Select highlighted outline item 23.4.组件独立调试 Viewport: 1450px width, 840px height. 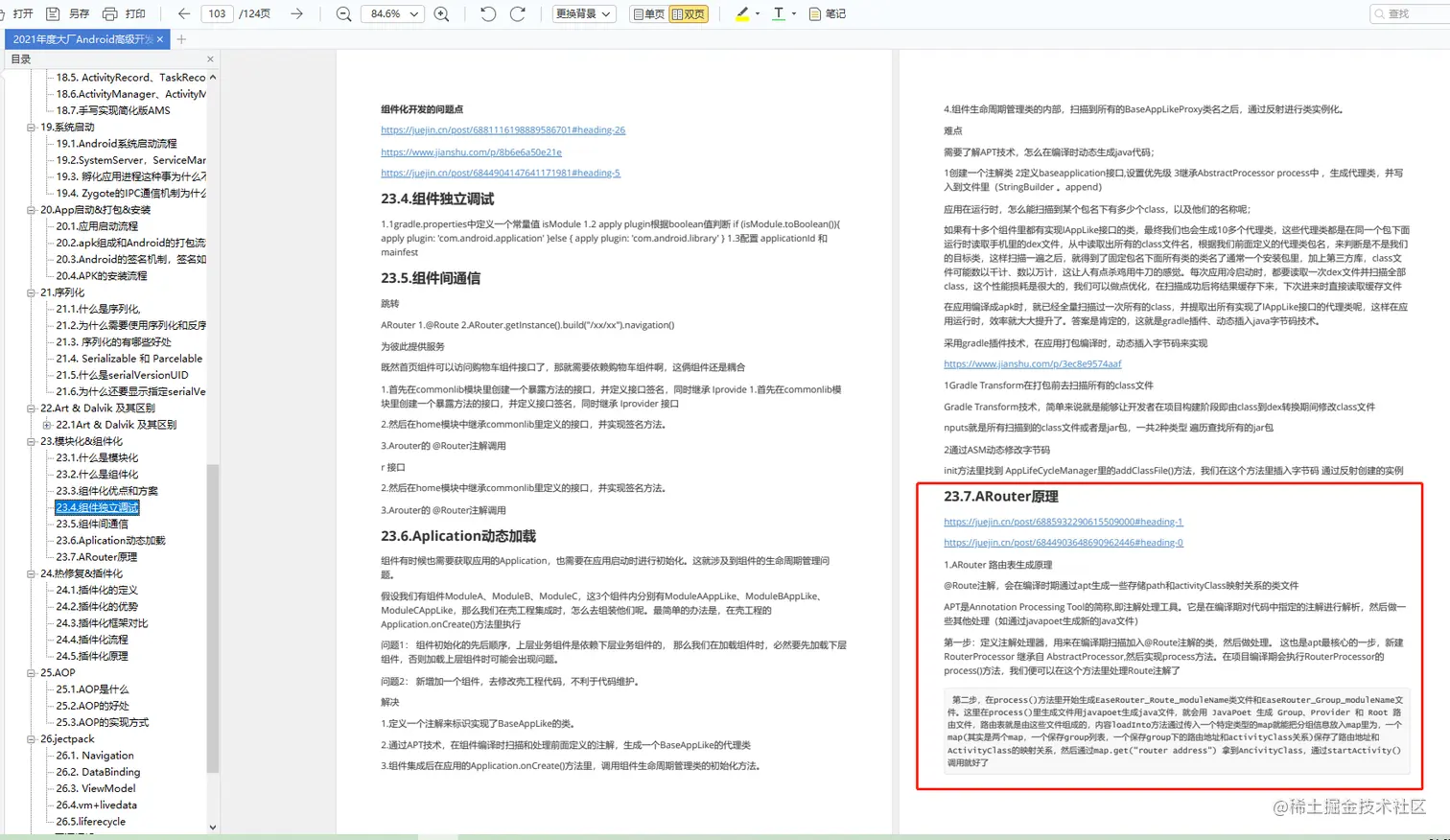(x=97, y=507)
